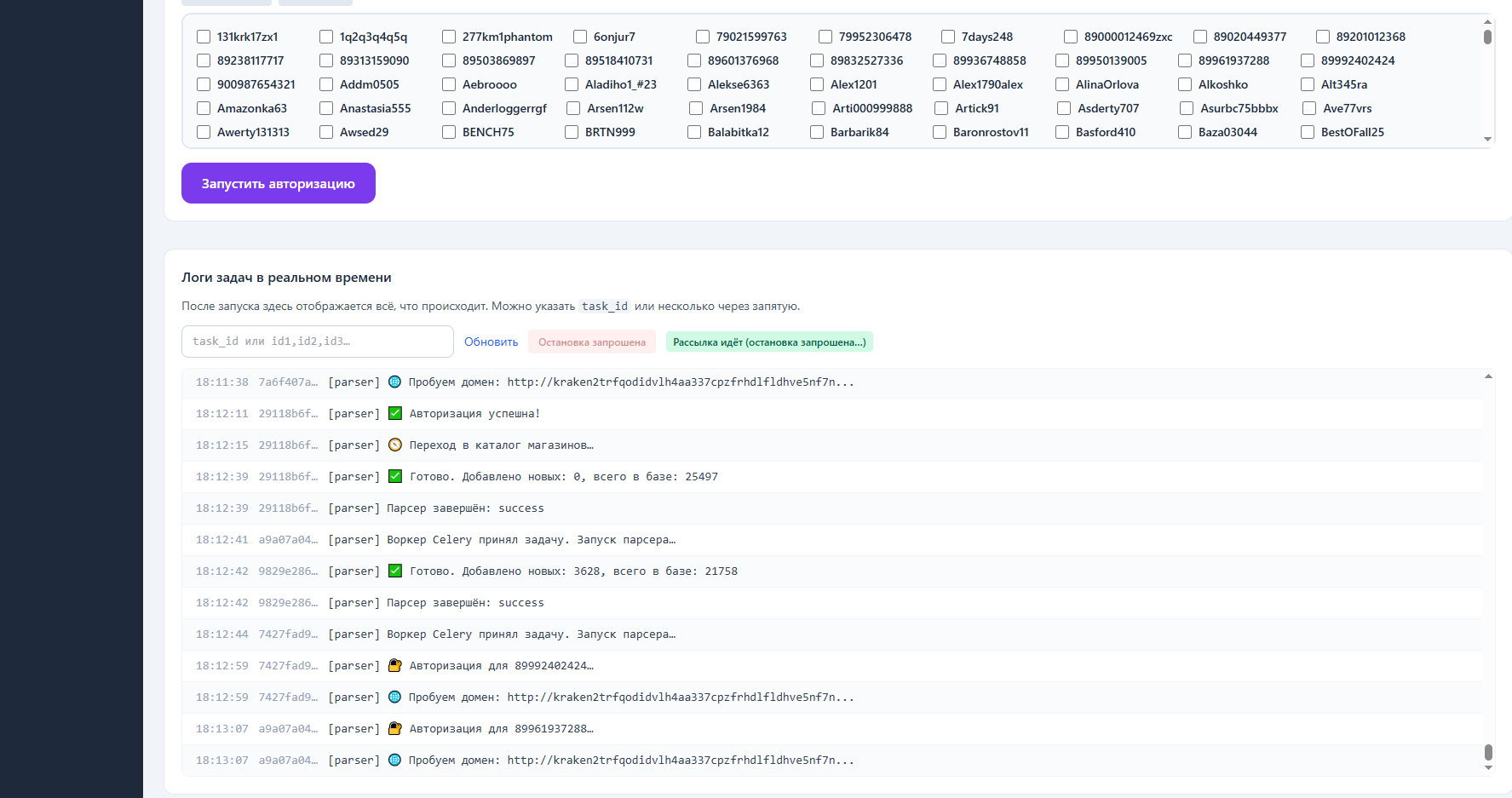
Task: Click the lock icon beside "Авторизация для 89992402424"
Action: tap(395, 665)
